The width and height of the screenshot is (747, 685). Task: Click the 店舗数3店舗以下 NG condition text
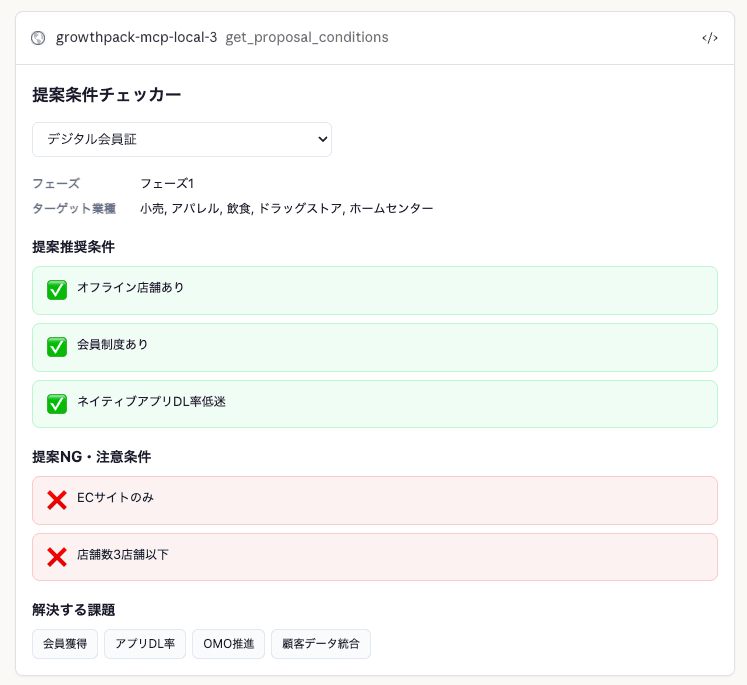pos(123,554)
